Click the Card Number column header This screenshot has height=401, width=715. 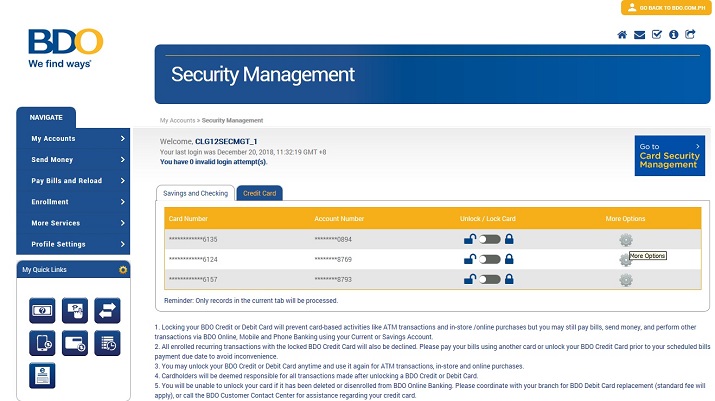(188, 219)
